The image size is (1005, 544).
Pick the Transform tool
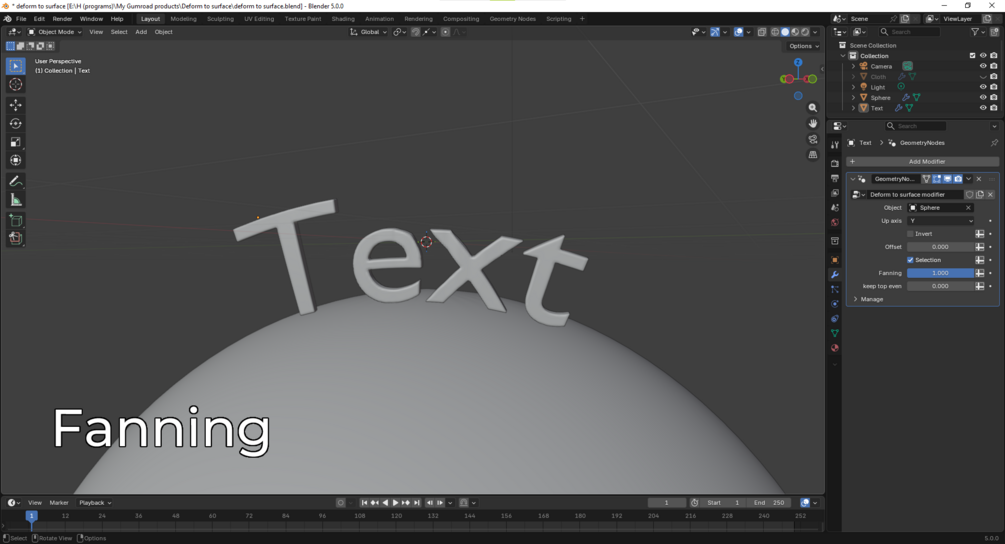[16, 160]
